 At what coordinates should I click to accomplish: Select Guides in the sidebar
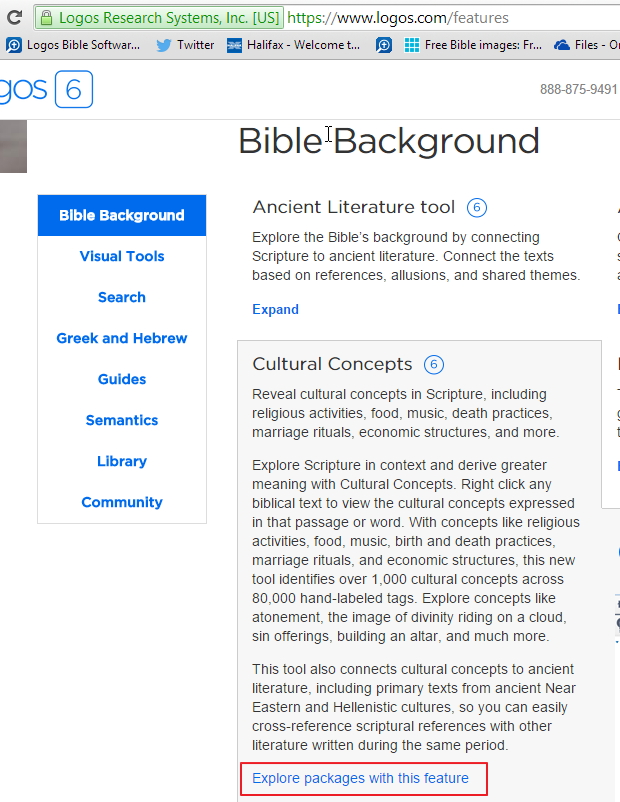(x=122, y=379)
